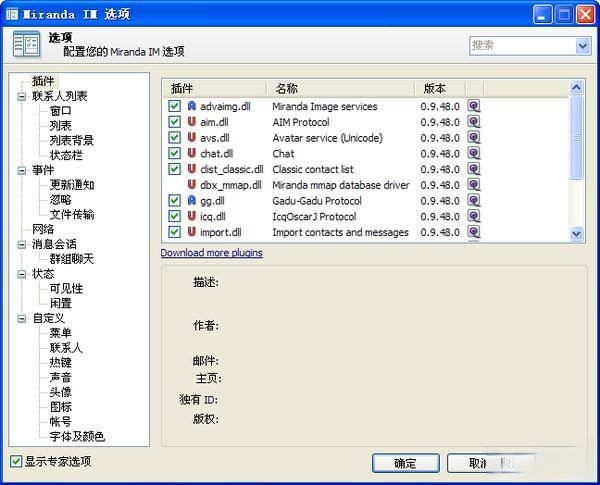Image resolution: width=600 pixels, height=485 pixels.
Task: Select 插件 in options tree
Action: (43, 81)
